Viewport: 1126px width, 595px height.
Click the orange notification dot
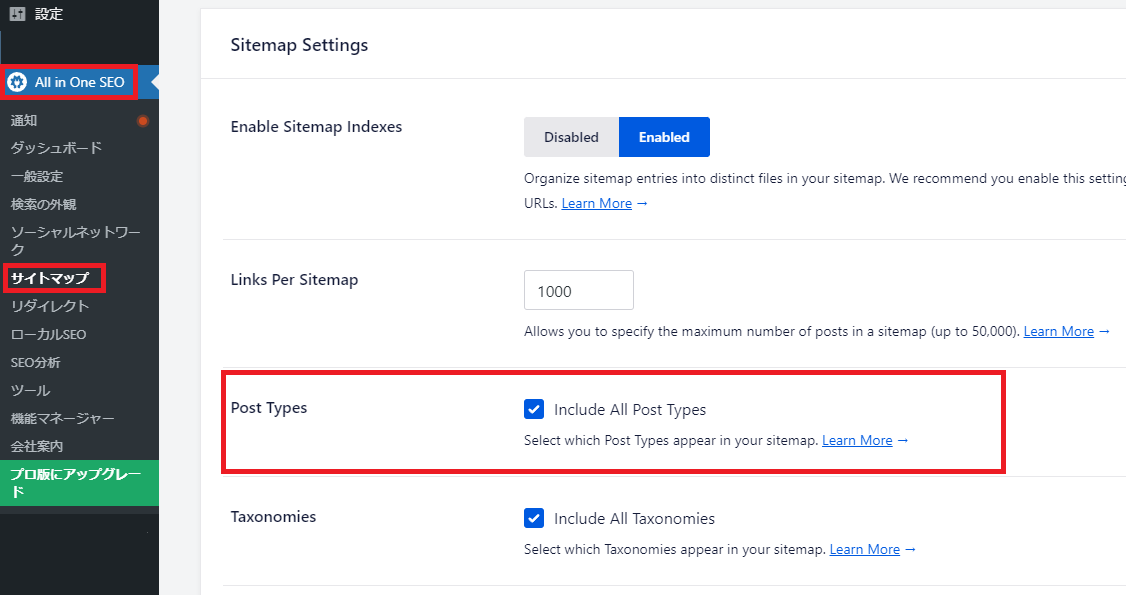[143, 121]
